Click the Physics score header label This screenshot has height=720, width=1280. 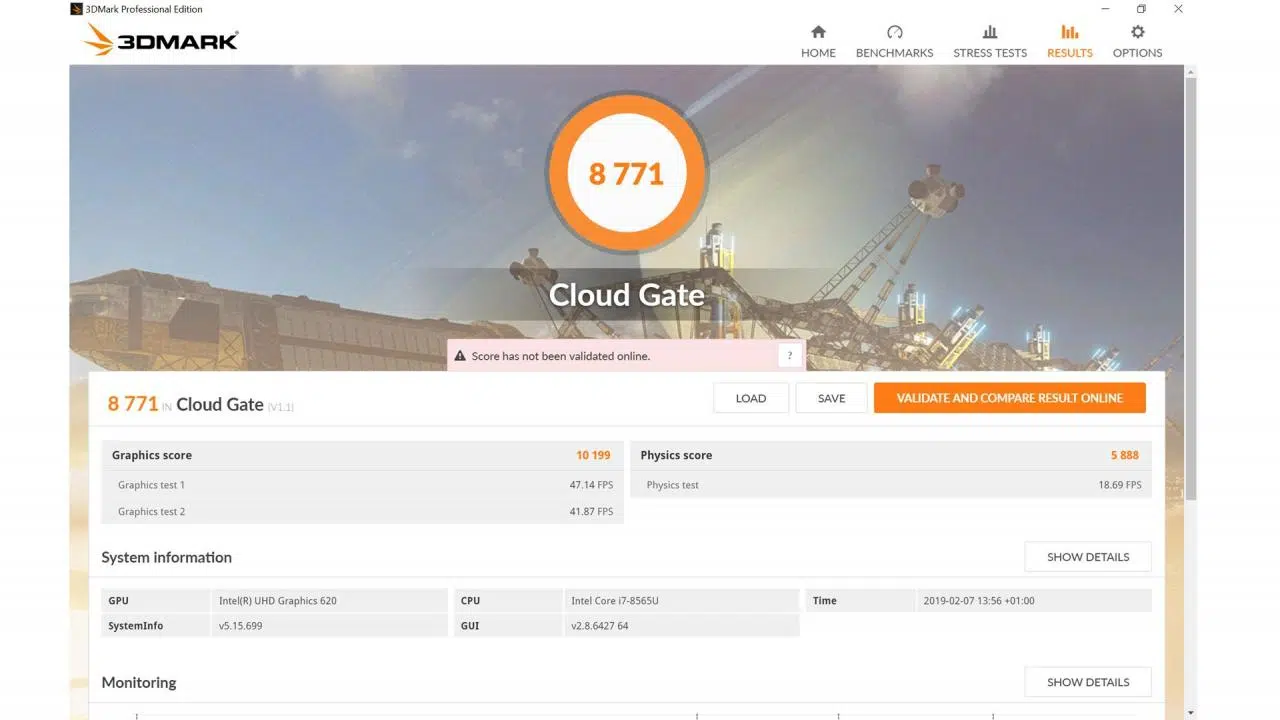676,455
